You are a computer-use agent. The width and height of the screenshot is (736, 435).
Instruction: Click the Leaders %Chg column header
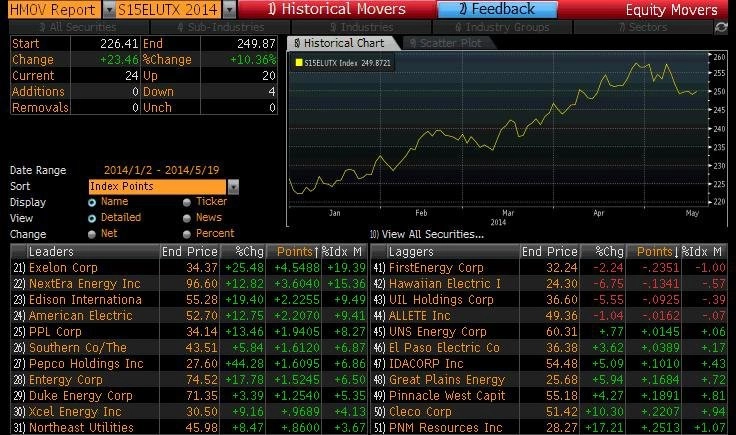pyautogui.click(x=243, y=252)
